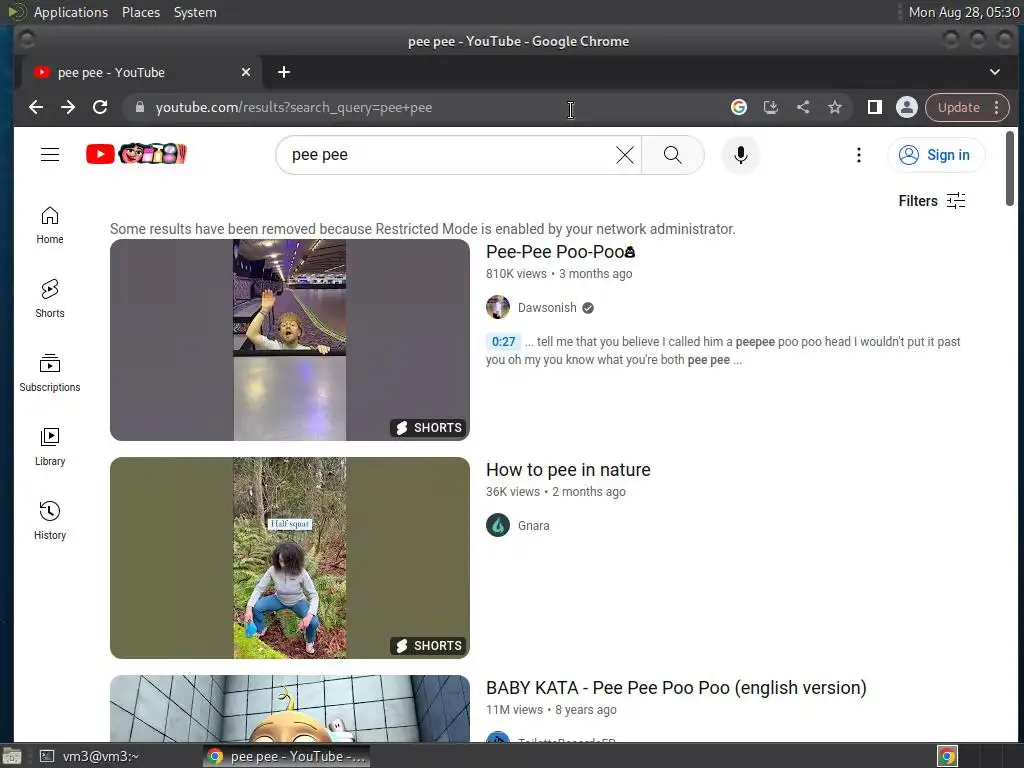
Task: Select the 'pee pee - YouTube' browser tab
Action: tap(142, 72)
